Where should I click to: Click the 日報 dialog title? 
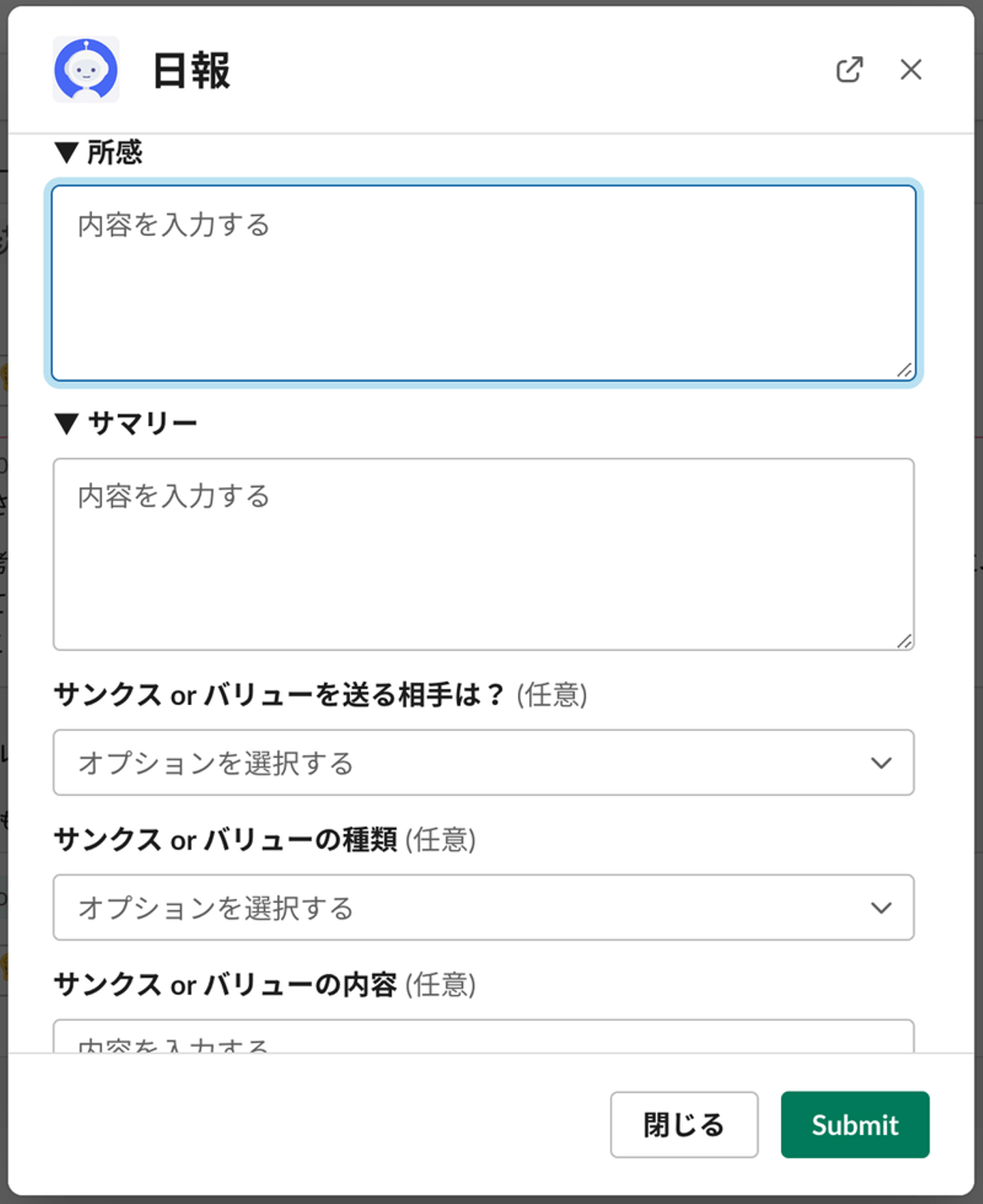192,70
